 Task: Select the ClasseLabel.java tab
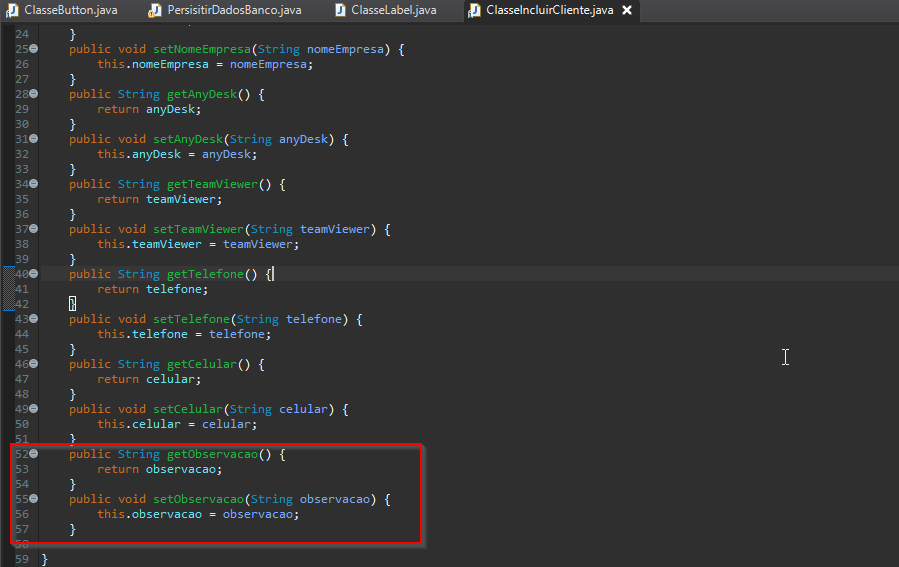[x=393, y=10]
